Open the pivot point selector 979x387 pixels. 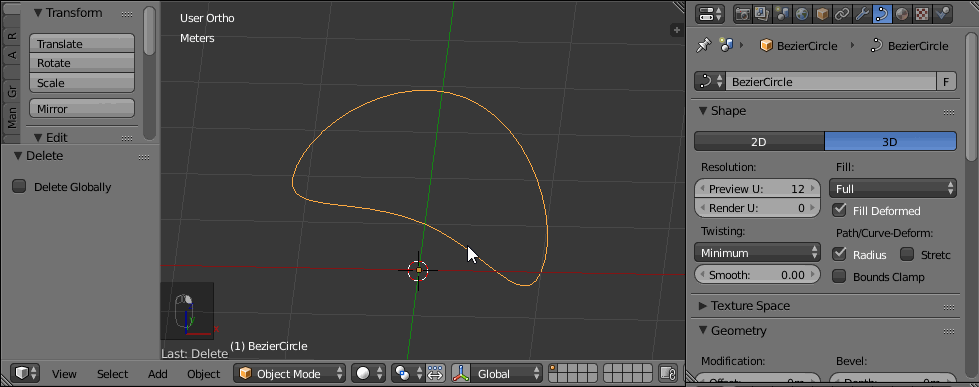coord(408,373)
